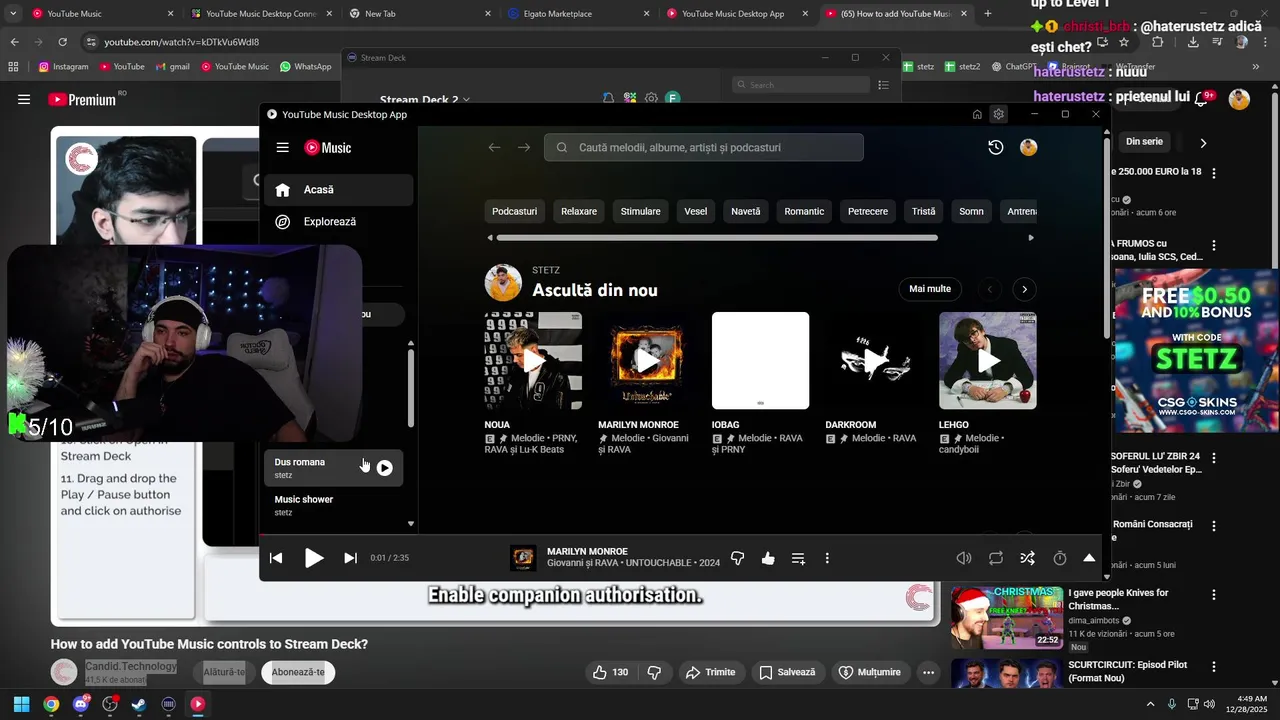Dislike the MARILYN MONROE song
The height and width of the screenshot is (720, 1280).
(737, 558)
